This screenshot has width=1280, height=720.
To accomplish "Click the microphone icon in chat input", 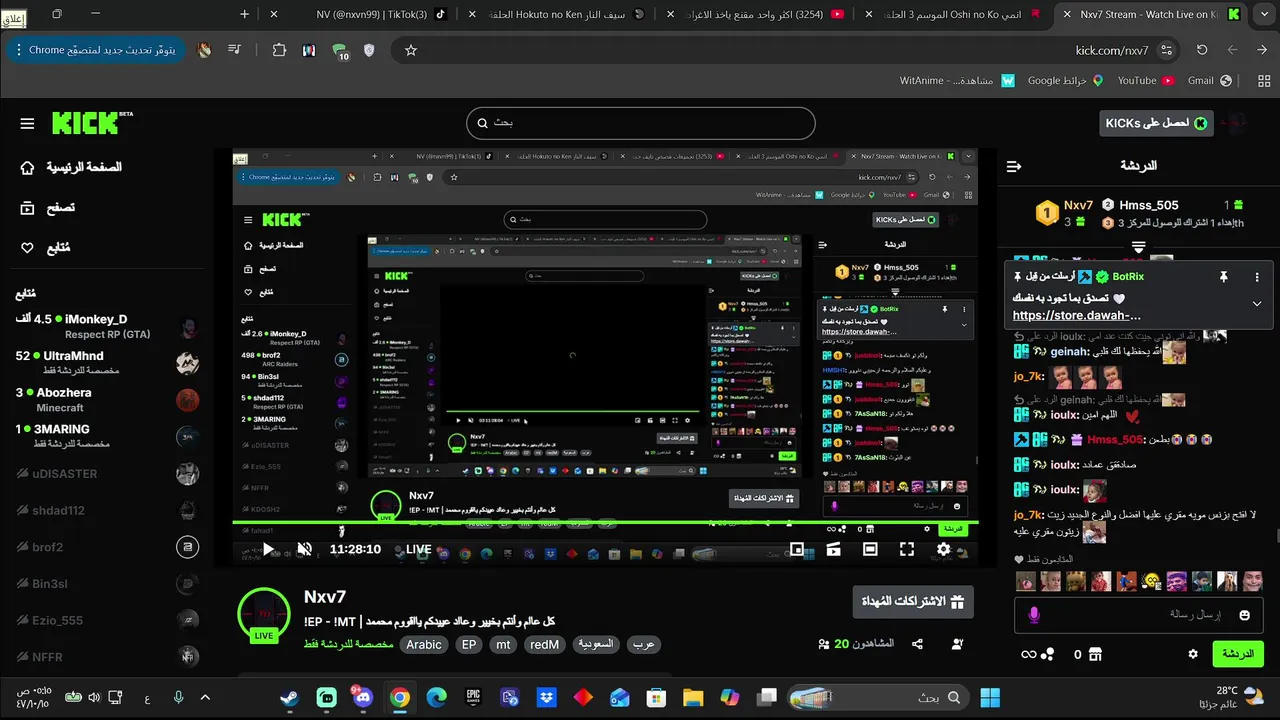I will click(x=1034, y=615).
